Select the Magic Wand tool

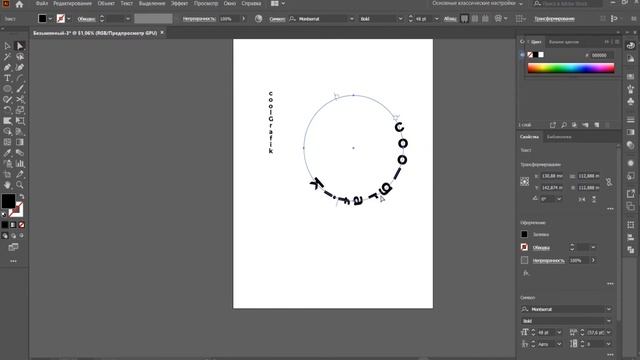7,57
